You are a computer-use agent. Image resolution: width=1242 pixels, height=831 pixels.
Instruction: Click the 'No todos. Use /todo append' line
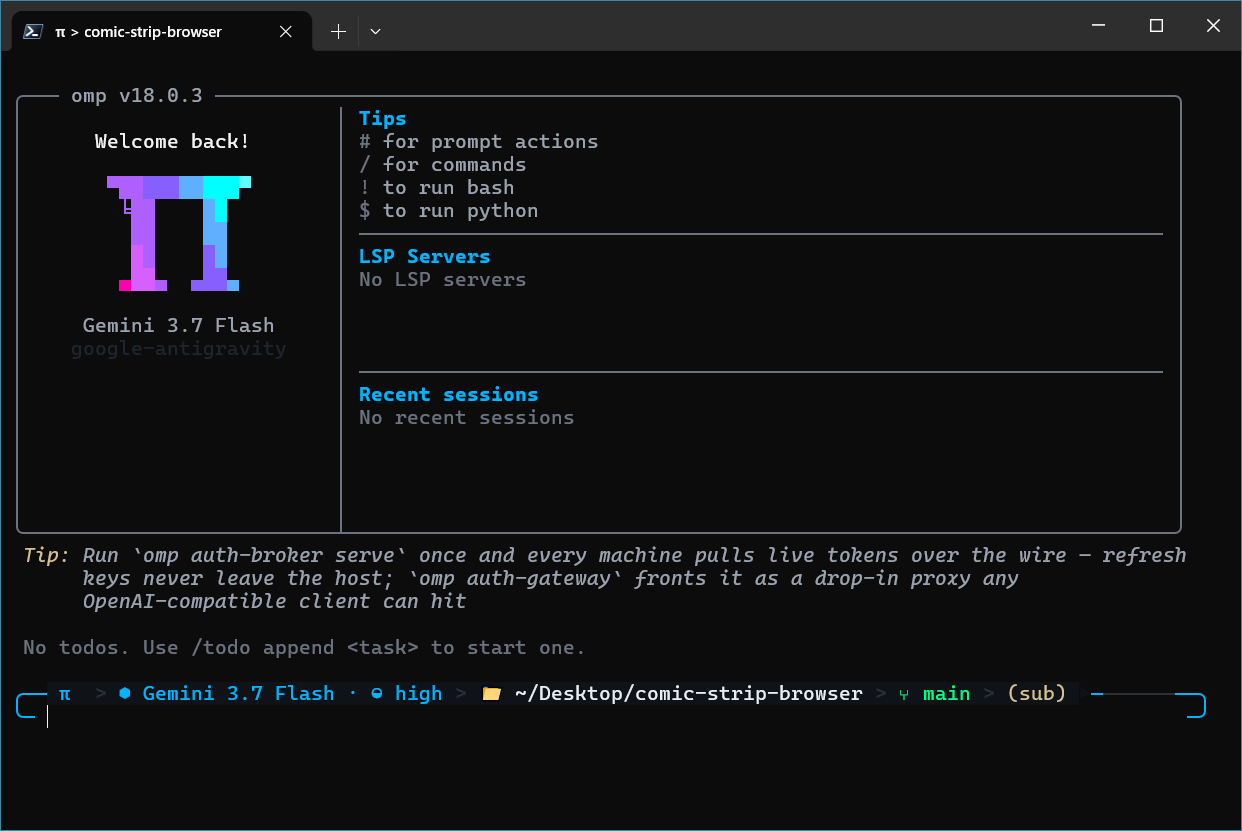pyautogui.click(x=305, y=647)
